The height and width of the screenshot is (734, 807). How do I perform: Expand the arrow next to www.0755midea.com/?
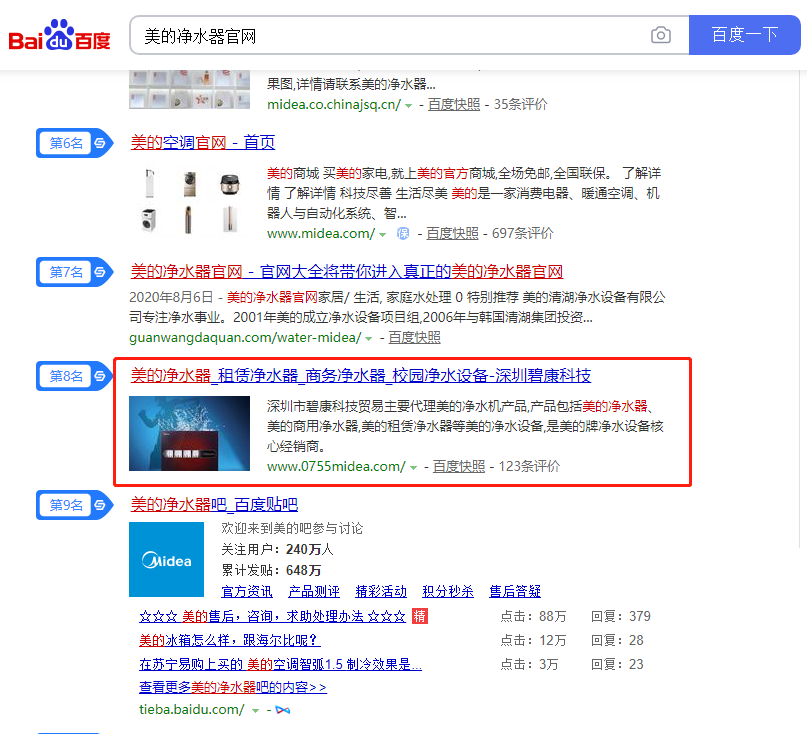point(413,467)
